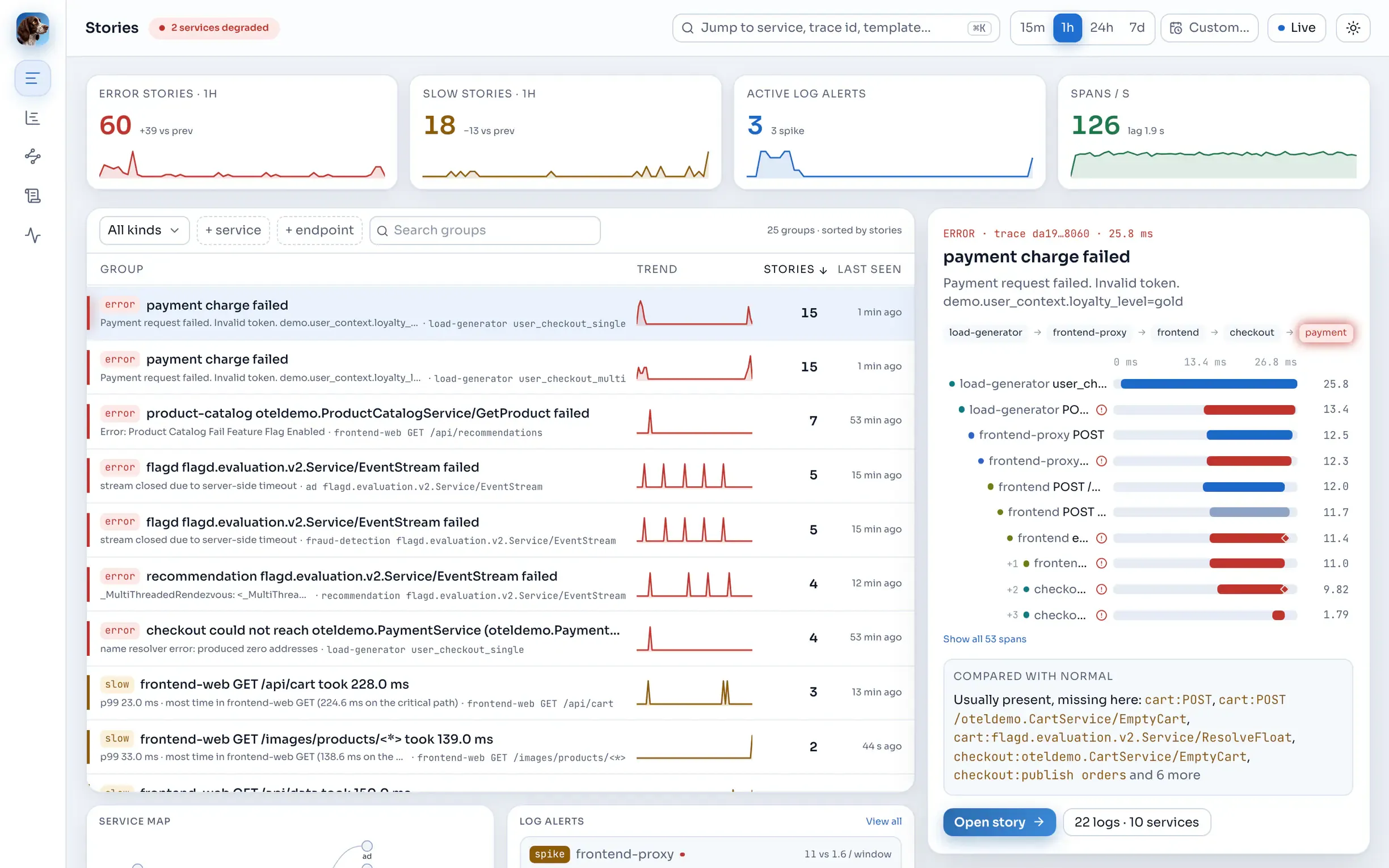The image size is (1389, 868).
Task: Click arrow icon in Open story button
Action: [x=1039, y=822]
